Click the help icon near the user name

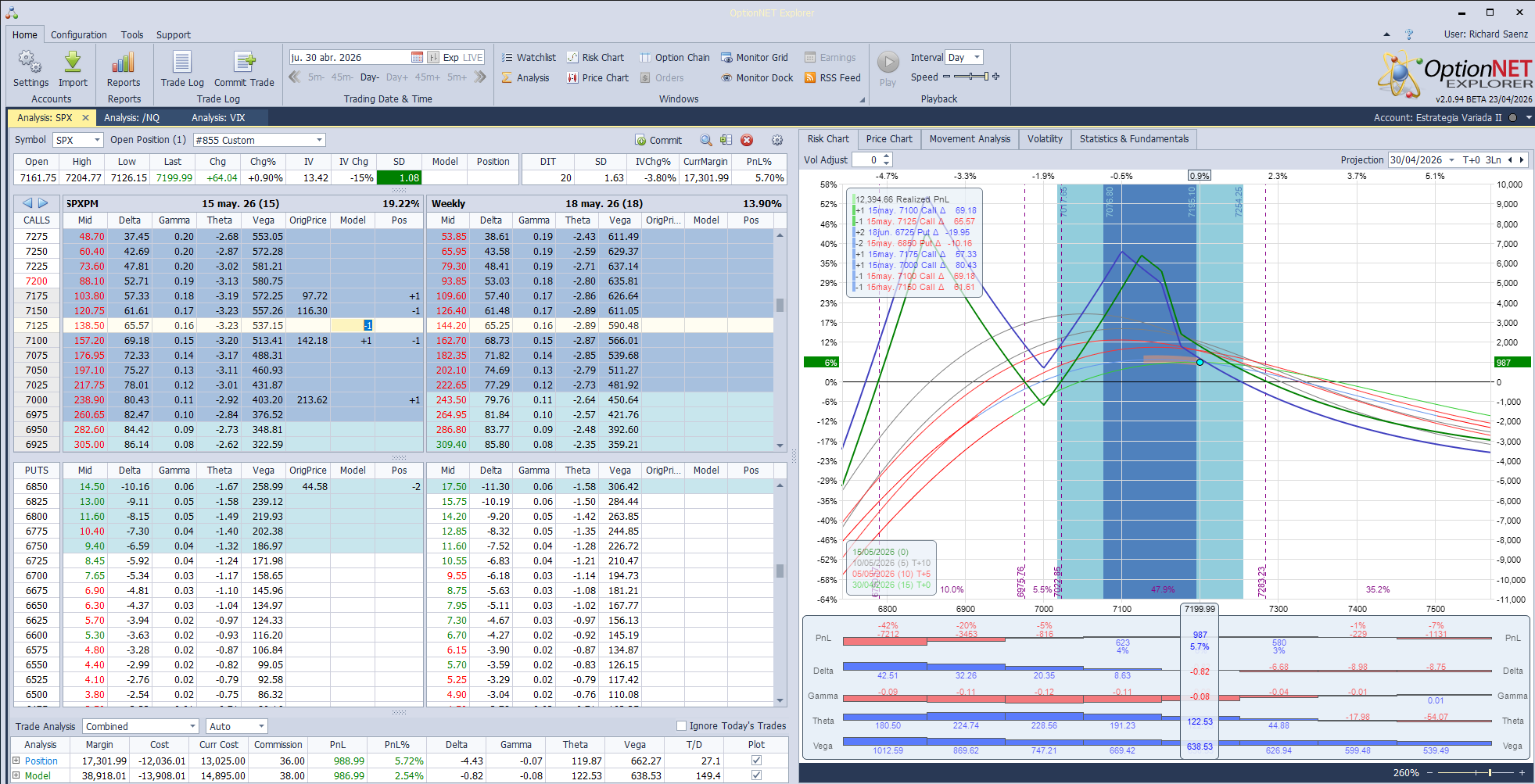tap(1409, 34)
